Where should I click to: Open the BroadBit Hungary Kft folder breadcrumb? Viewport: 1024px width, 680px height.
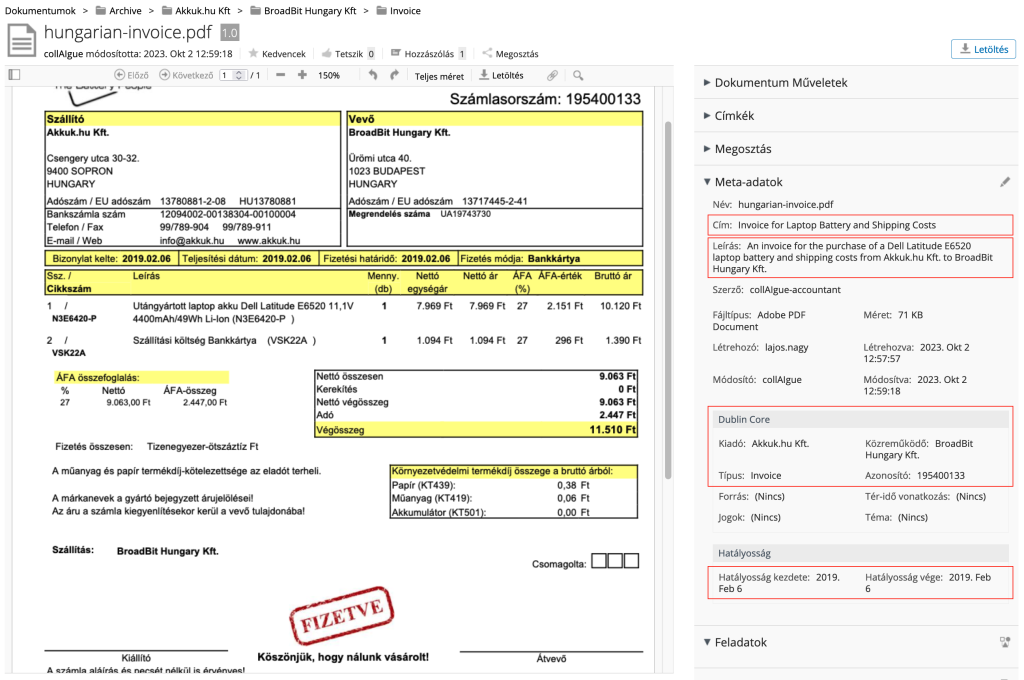[x=304, y=10]
